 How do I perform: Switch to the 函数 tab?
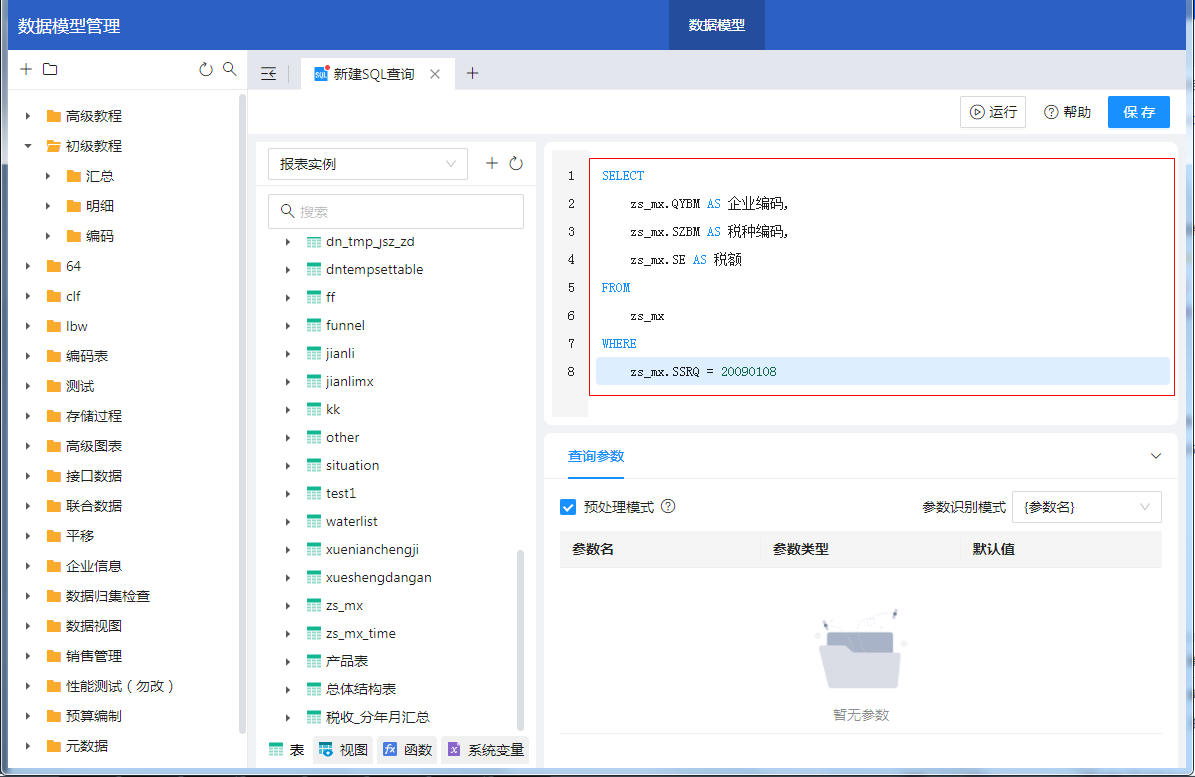point(406,750)
